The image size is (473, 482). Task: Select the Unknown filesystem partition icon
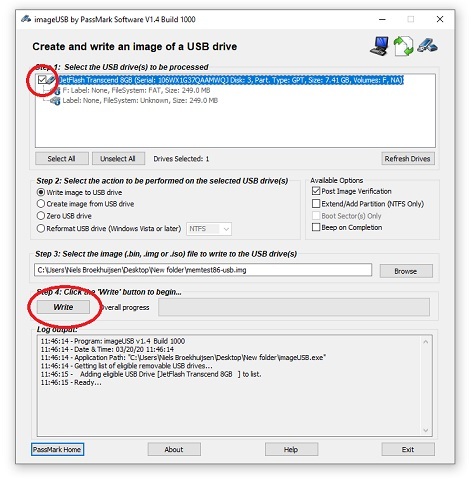56,101
